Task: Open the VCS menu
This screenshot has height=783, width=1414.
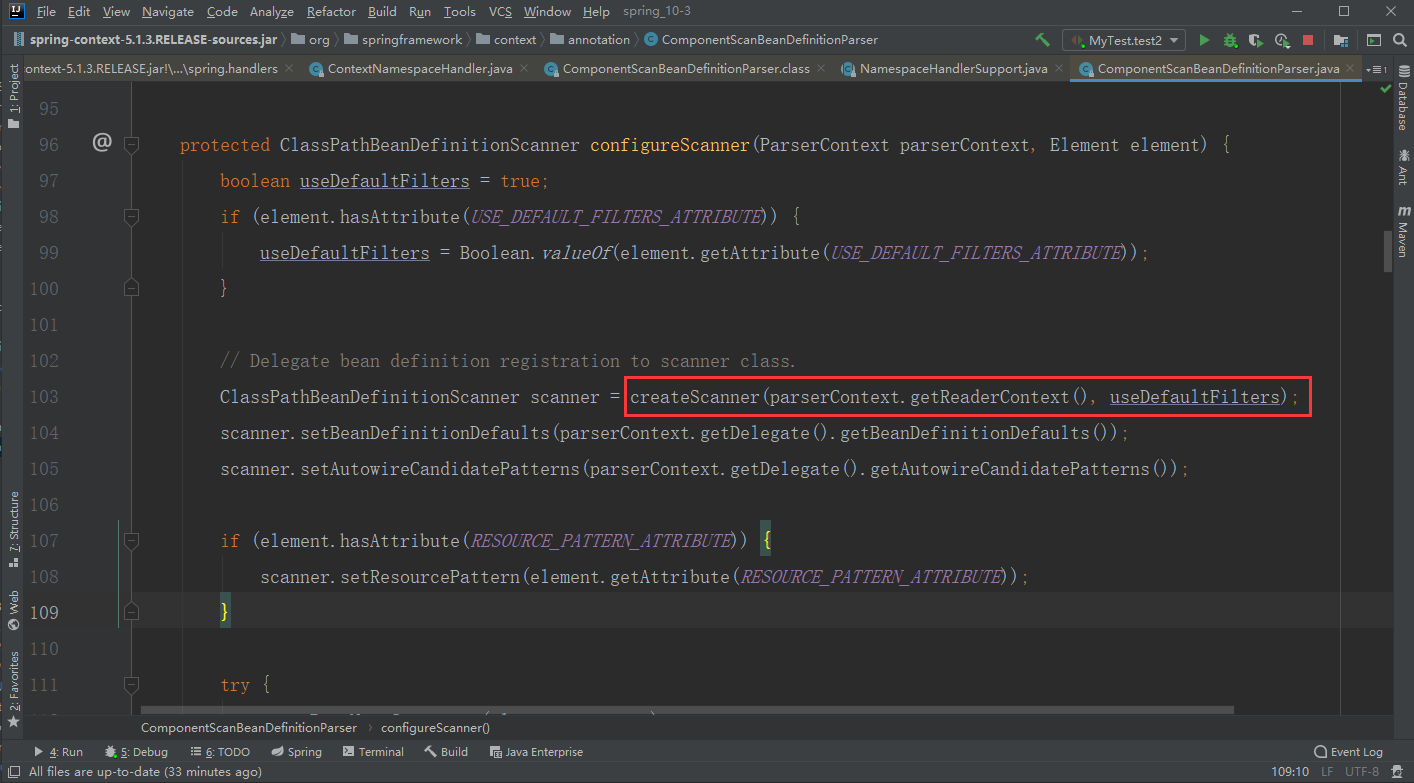Action: (500, 12)
